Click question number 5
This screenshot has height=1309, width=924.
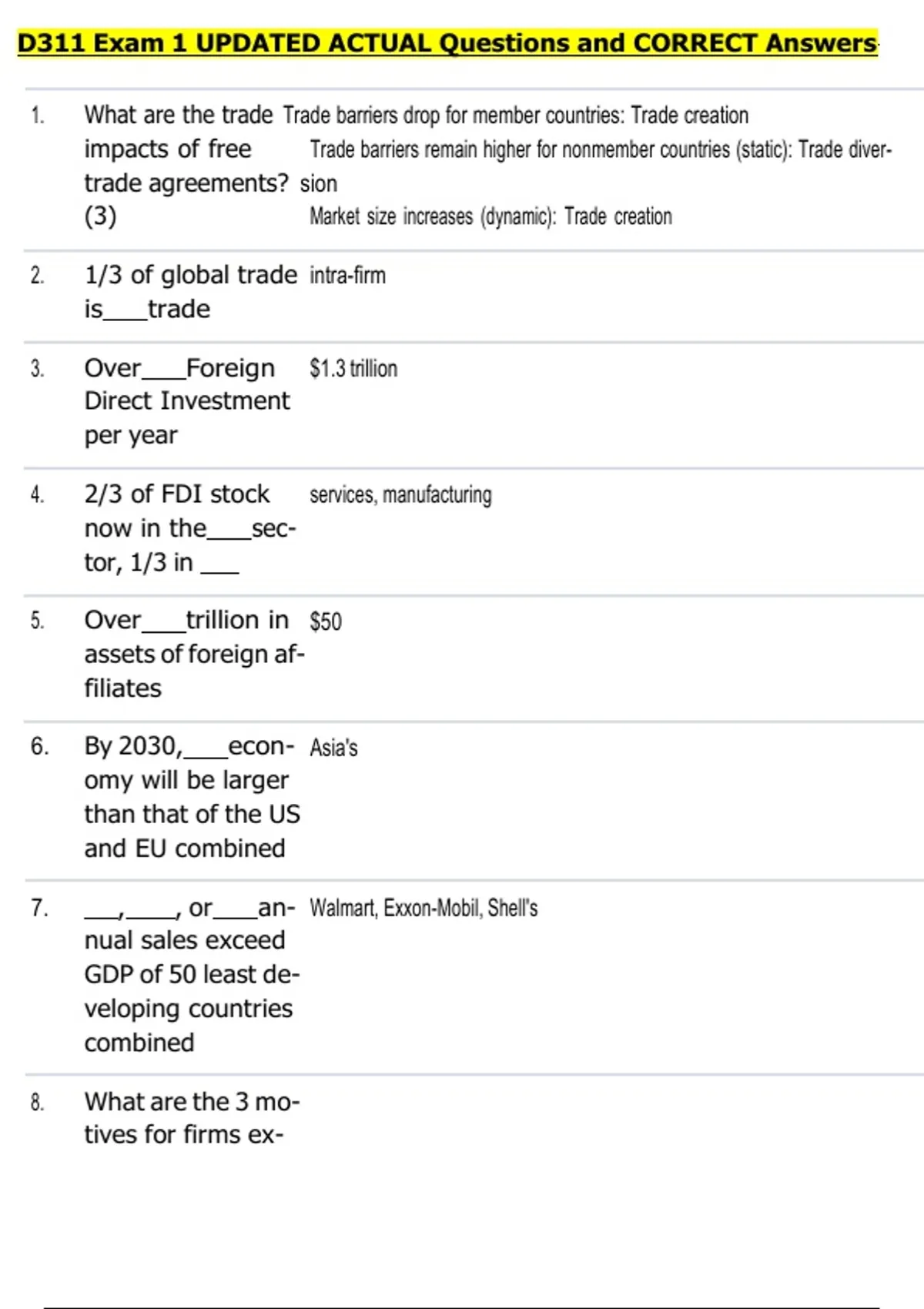pos(37,621)
